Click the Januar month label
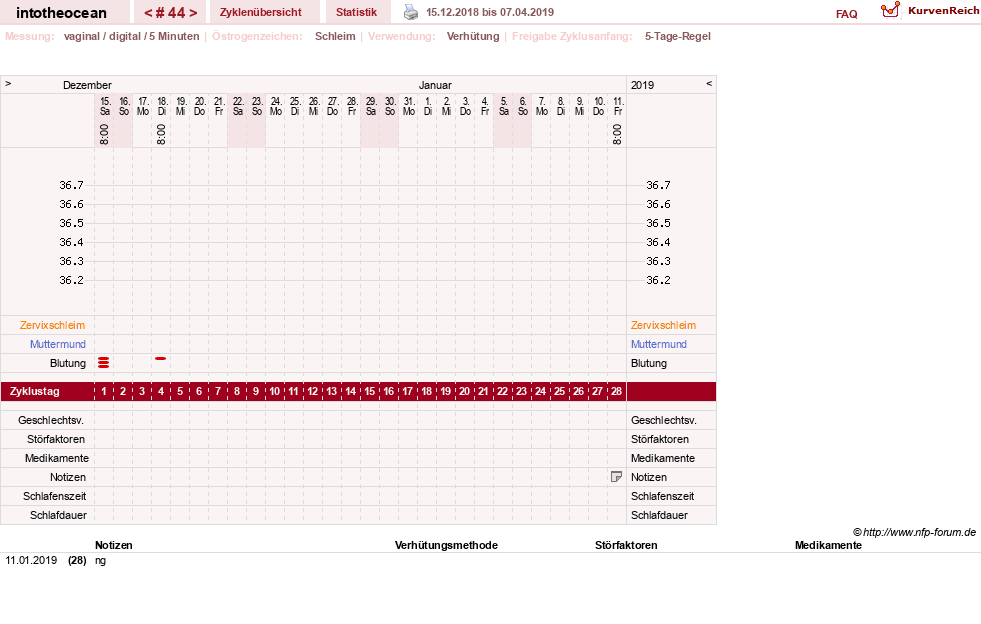Screen dimensions: 981x624 (435, 85)
